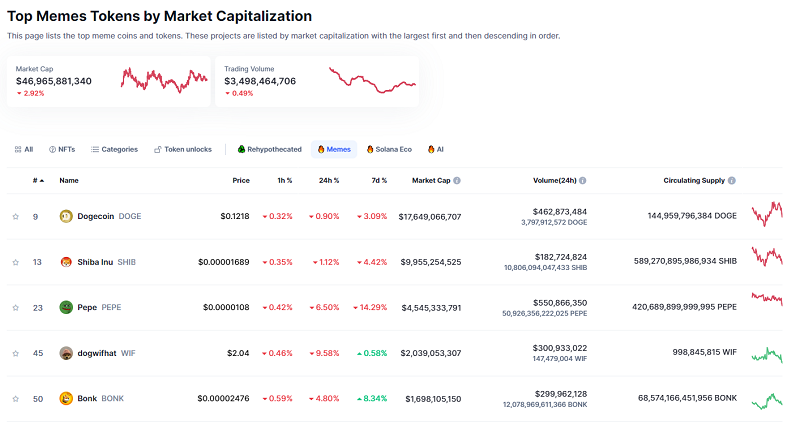Click the Circulating Supply info icon

tap(732, 181)
